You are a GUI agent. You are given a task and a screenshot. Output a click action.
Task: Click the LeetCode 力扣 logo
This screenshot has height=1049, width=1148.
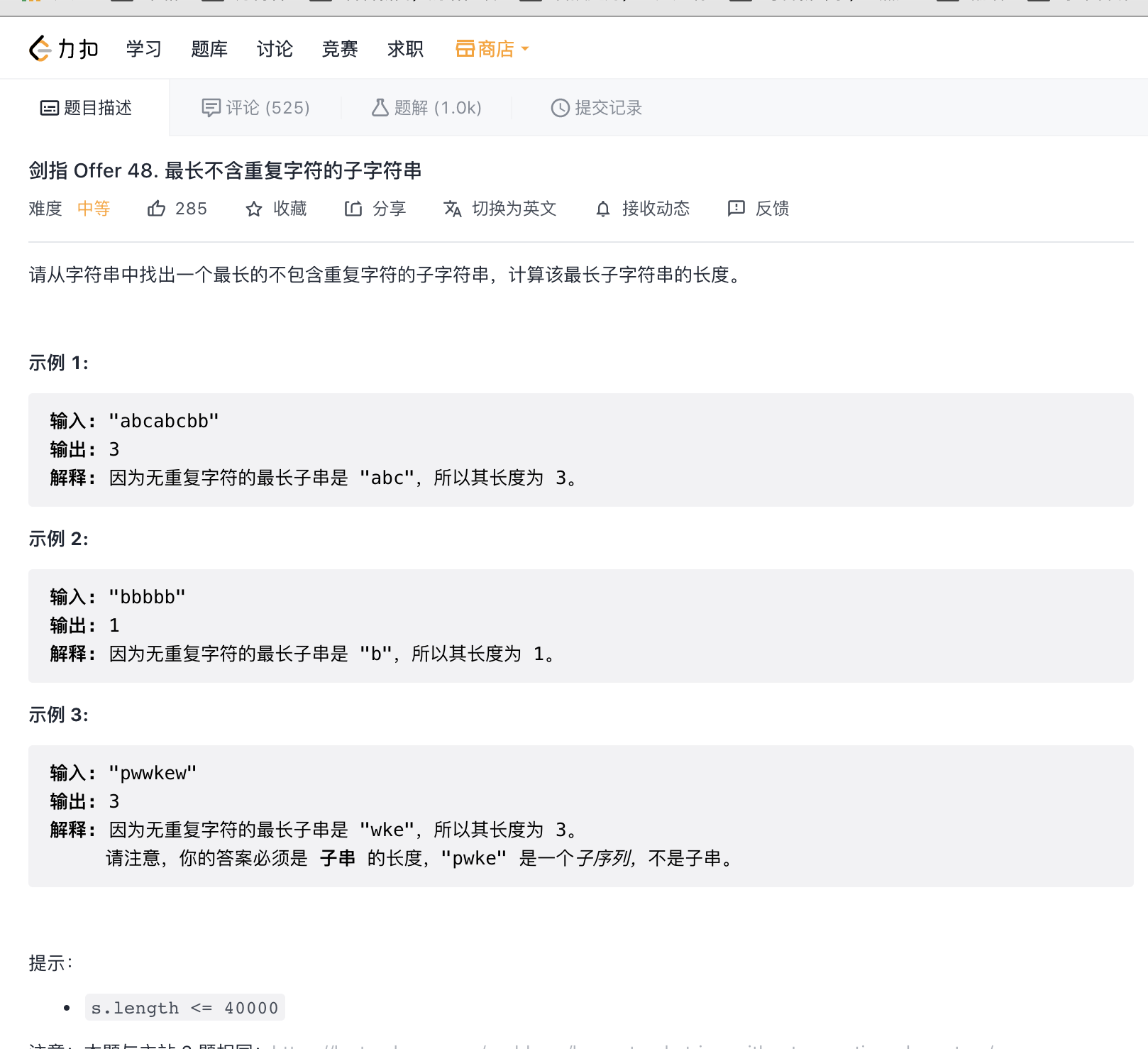coord(63,49)
